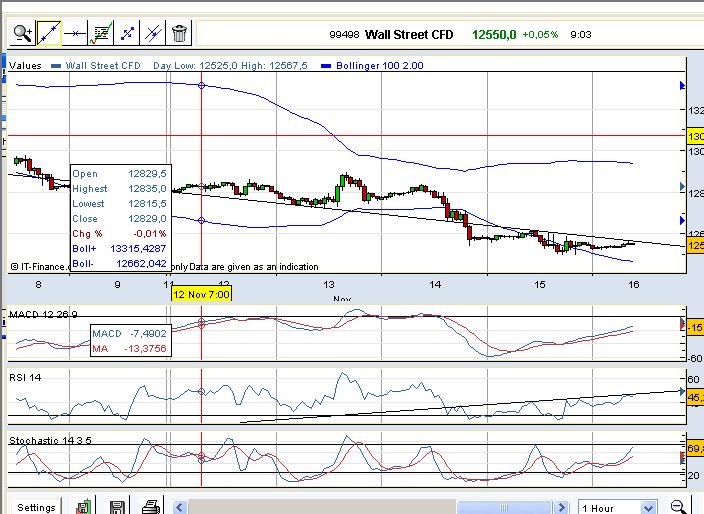Screen dimensions: 704x514
Task: Click the Values label in legend
Action: [x=25, y=66]
